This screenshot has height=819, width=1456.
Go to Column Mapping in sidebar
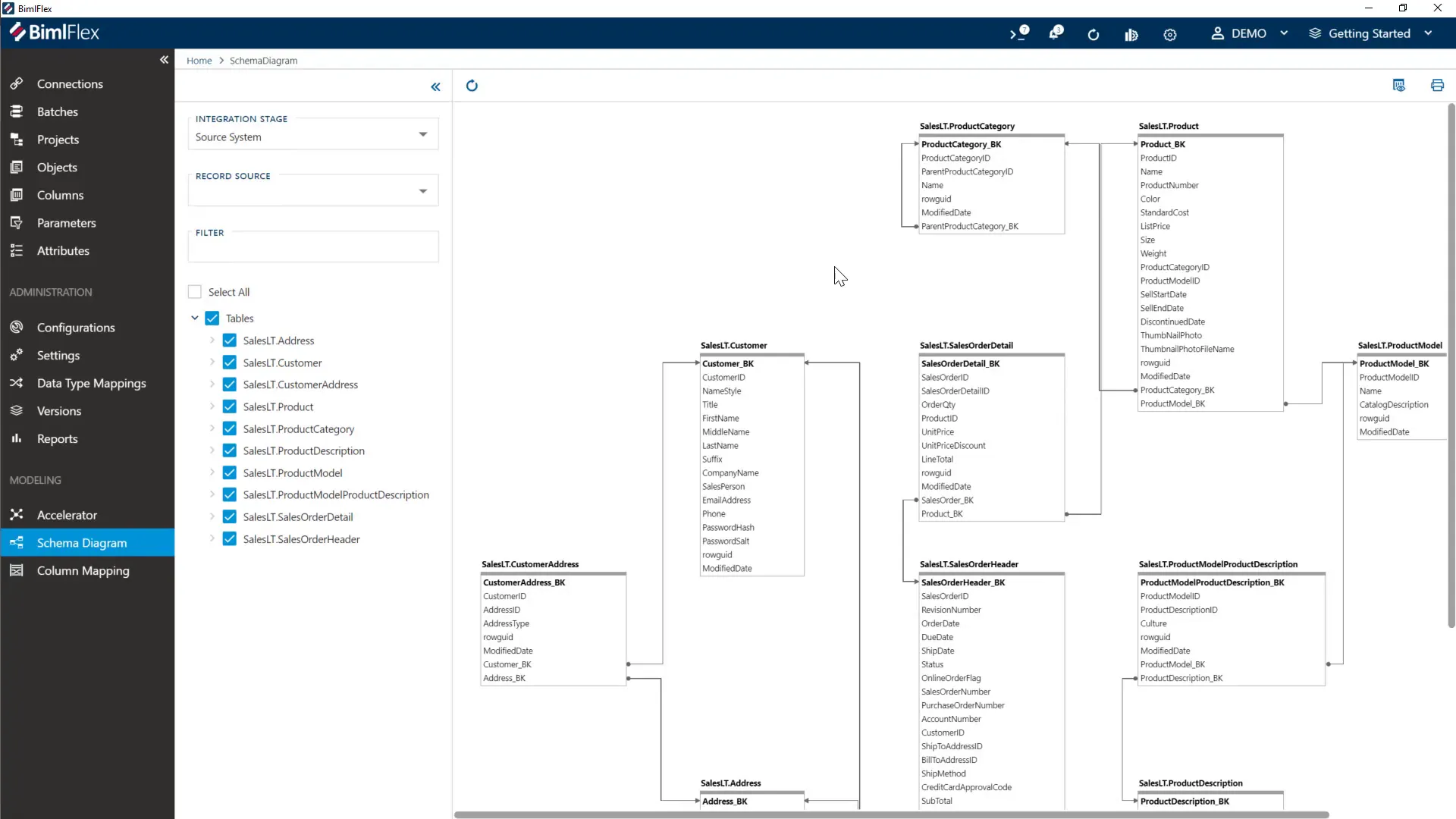83,571
